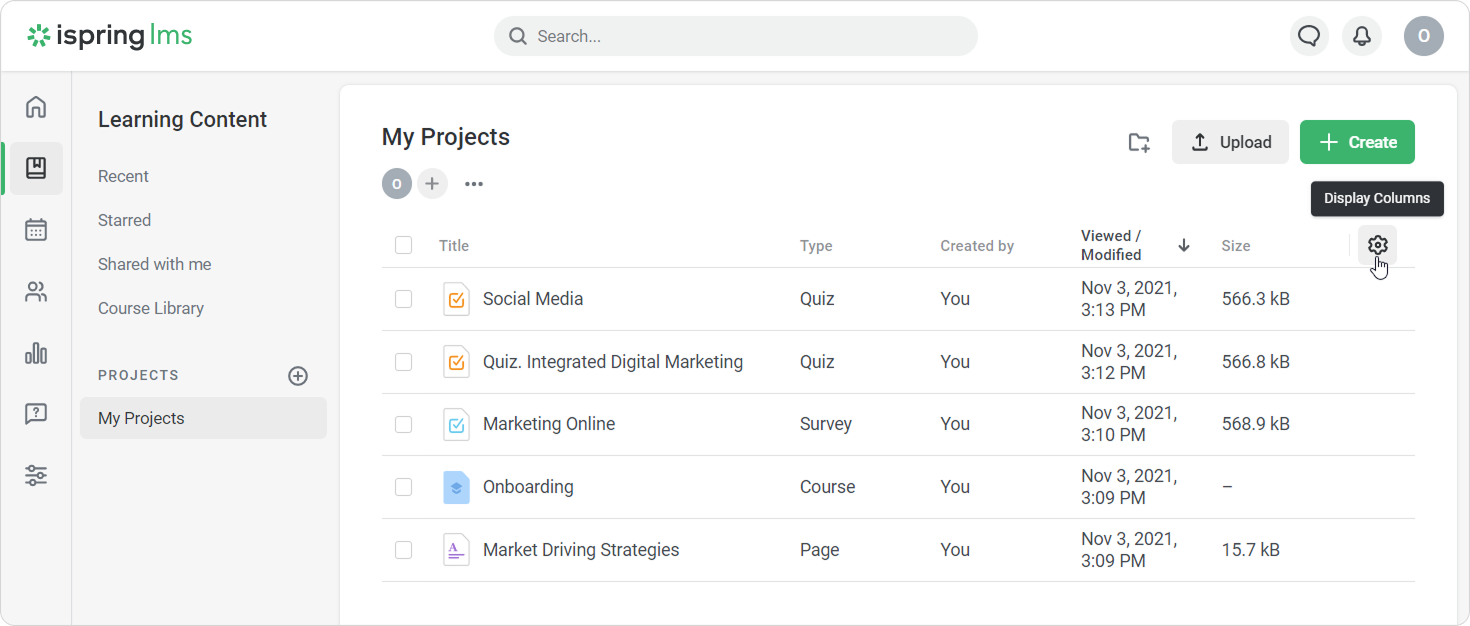Go to Course Library section
This screenshot has height=626, width=1470.
coord(151,308)
